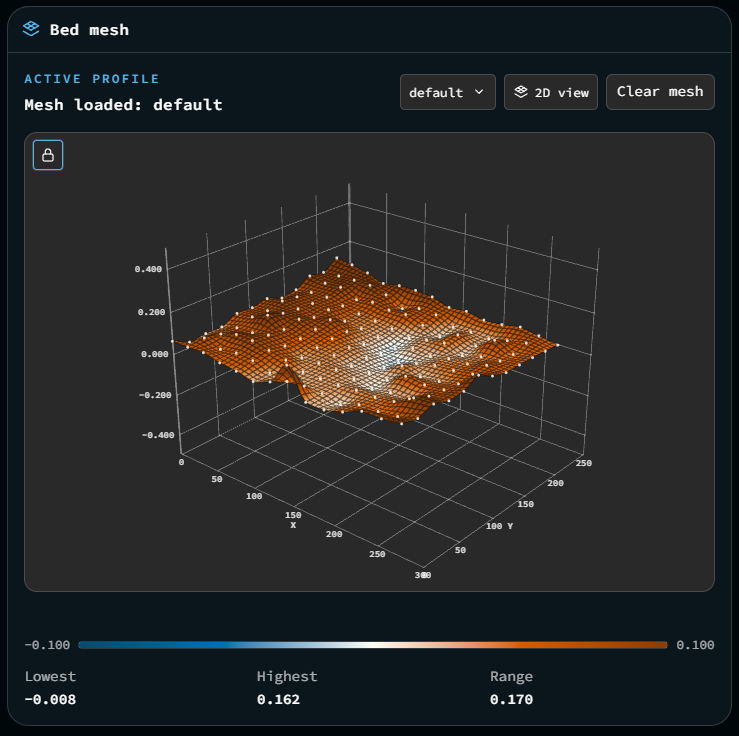
Task: Toggle the lock icon on the 3D chart
Action: pos(48,155)
